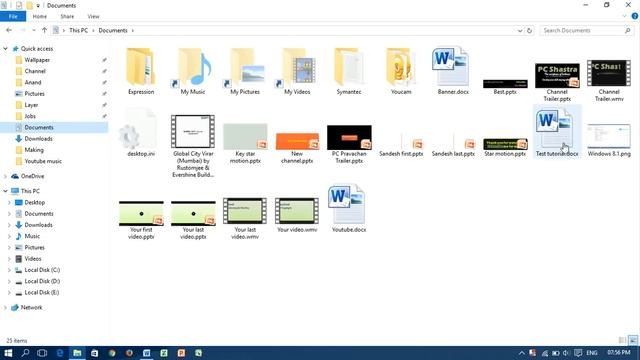This screenshot has width=640, height=360.
Task: Open the Home ribbon tab
Action: tap(40, 16)
